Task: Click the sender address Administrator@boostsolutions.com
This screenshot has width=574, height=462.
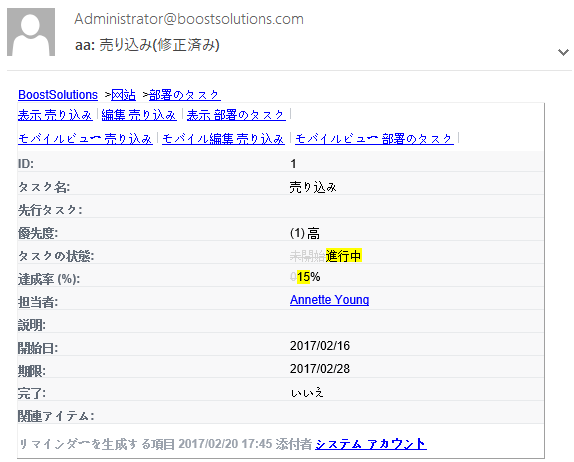Action: pyautogui.click(x=189, y=19)
